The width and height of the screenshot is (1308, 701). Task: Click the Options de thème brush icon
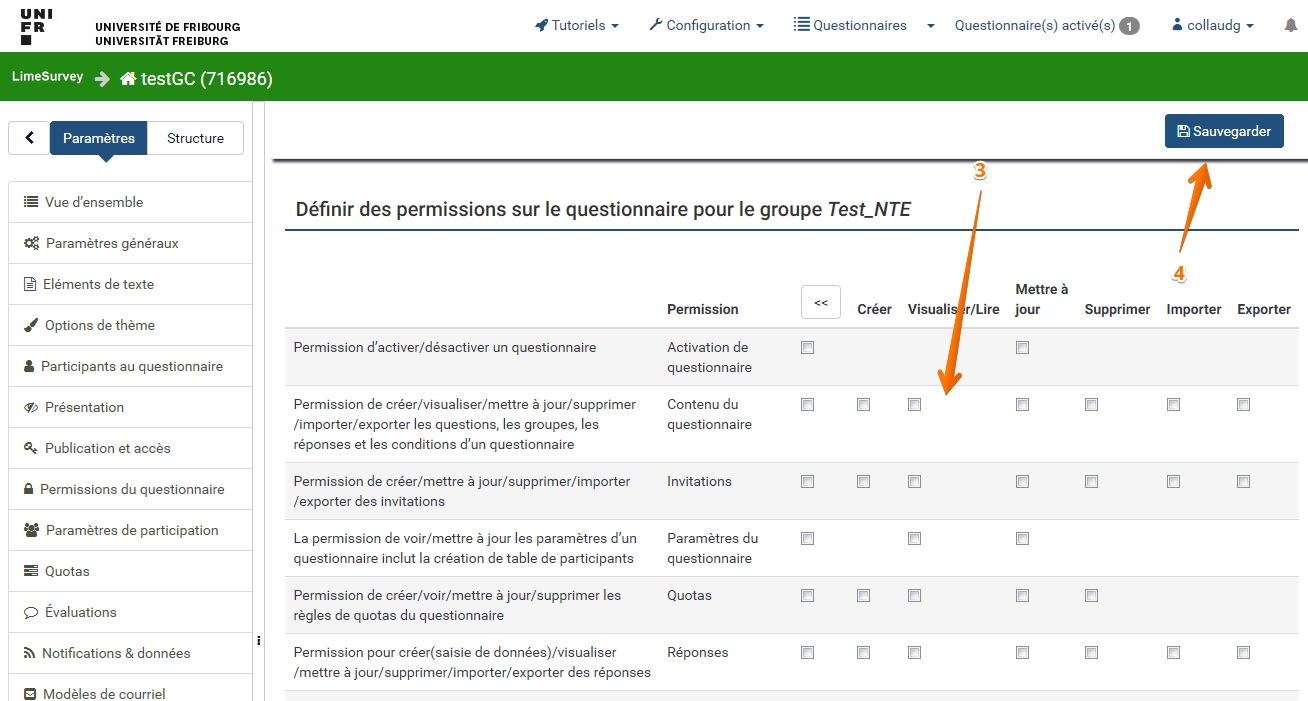31,325
